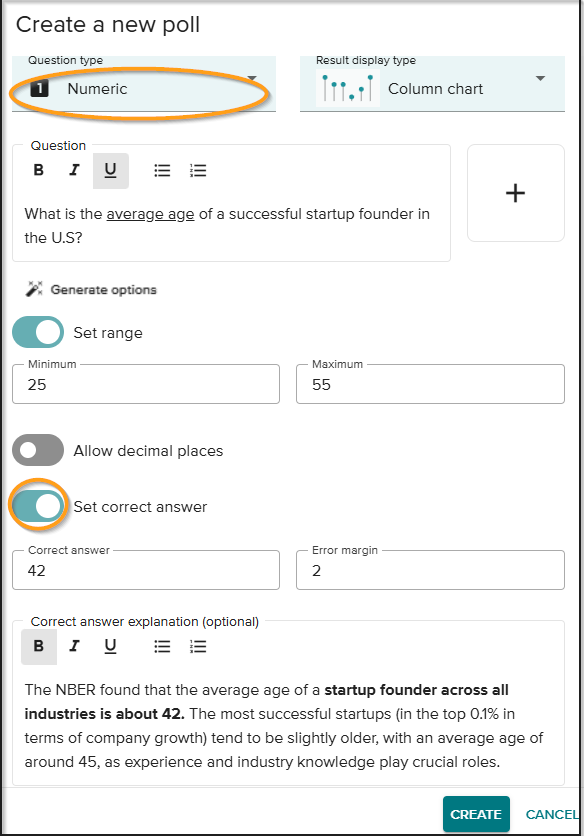Edit the Correct answer value of 42
The height and width of the screenshot is (836, 584).
click(x=146, y=570)
